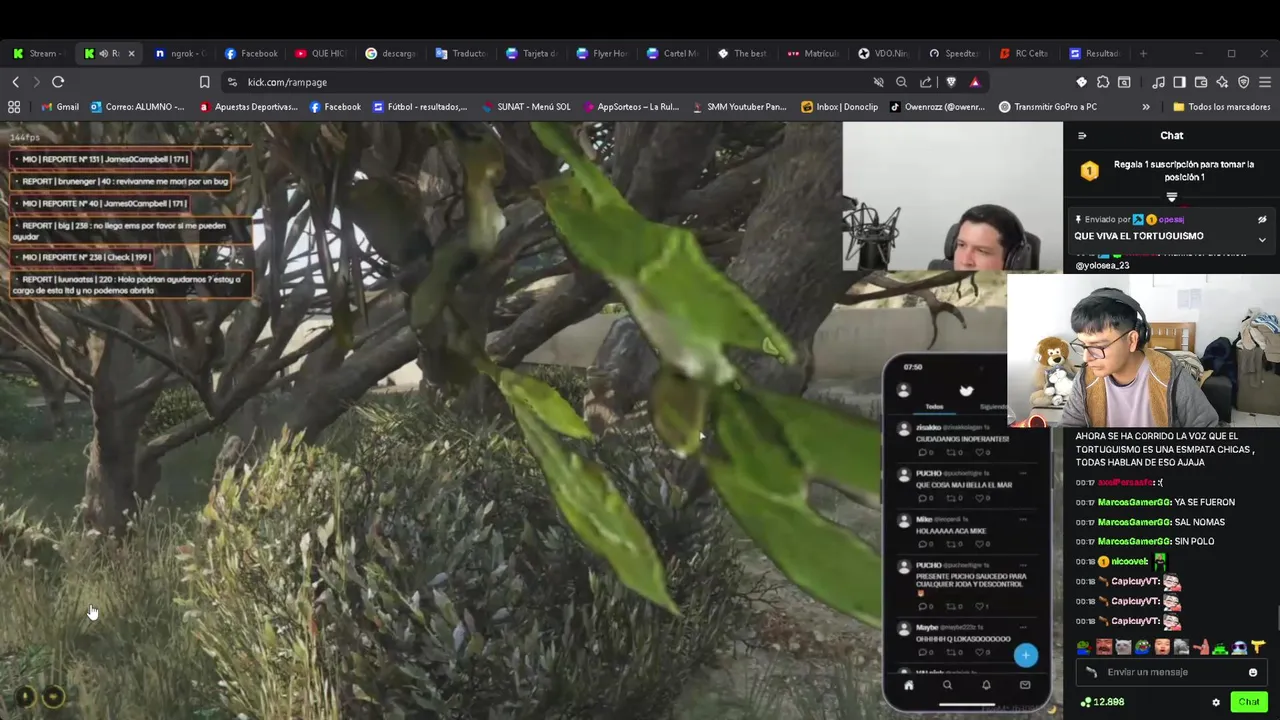
Task: Open Brave Shields lion icon
Action: 951,82
